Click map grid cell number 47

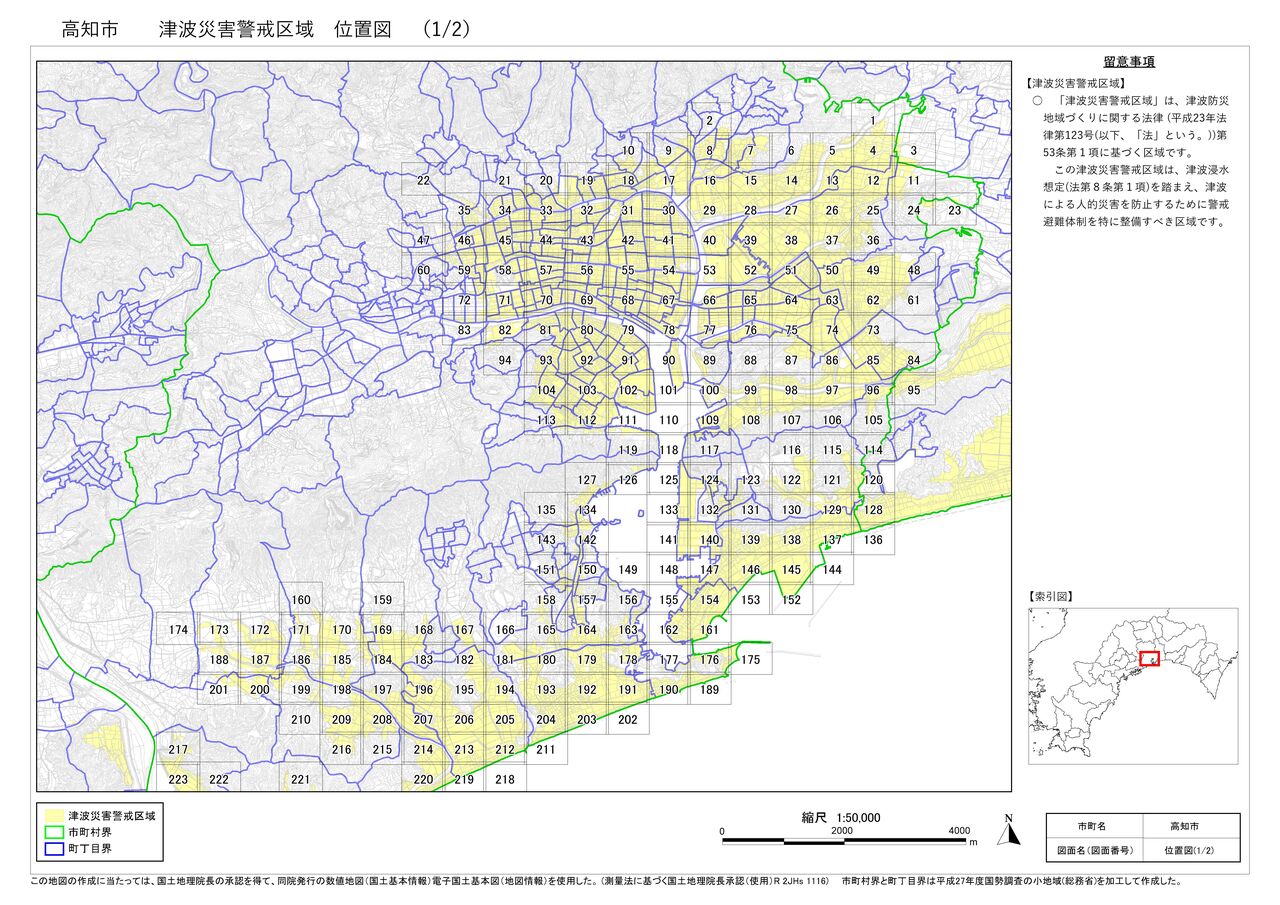click(423, 241)
